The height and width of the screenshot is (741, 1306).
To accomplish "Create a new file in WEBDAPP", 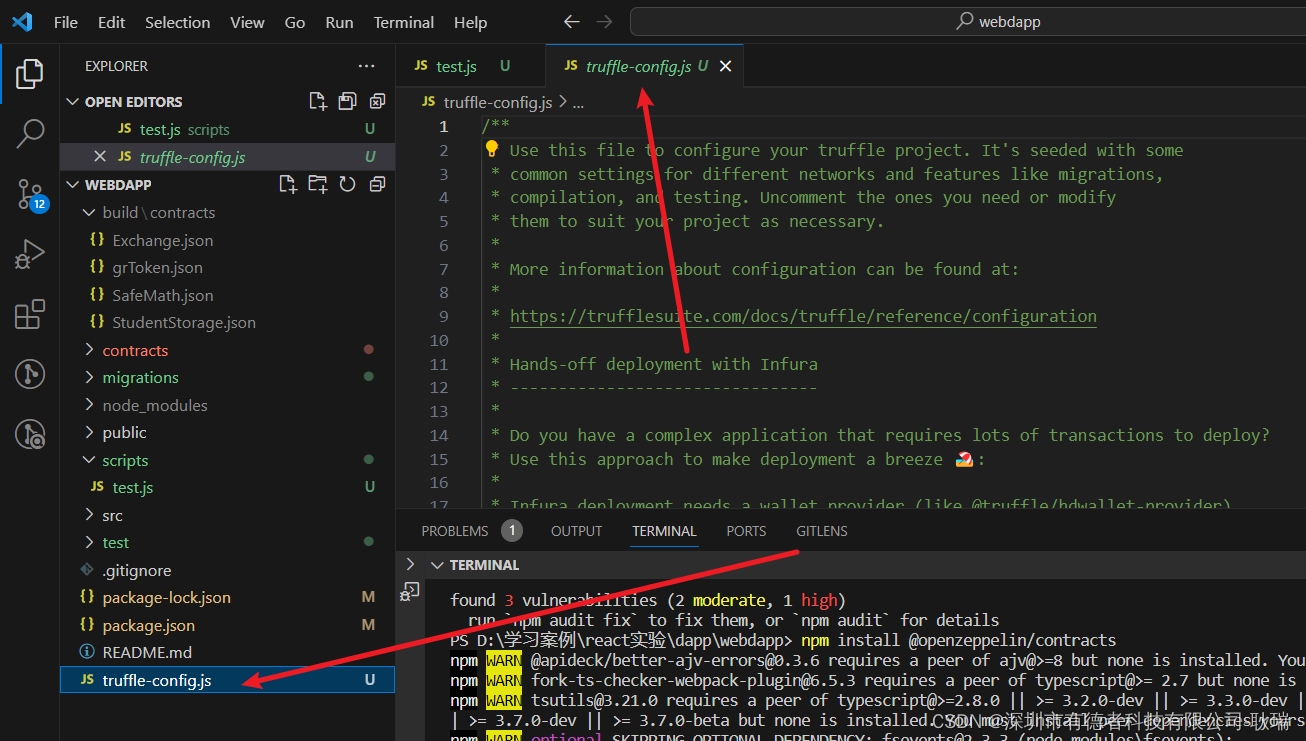I will [x=288, y=184].
